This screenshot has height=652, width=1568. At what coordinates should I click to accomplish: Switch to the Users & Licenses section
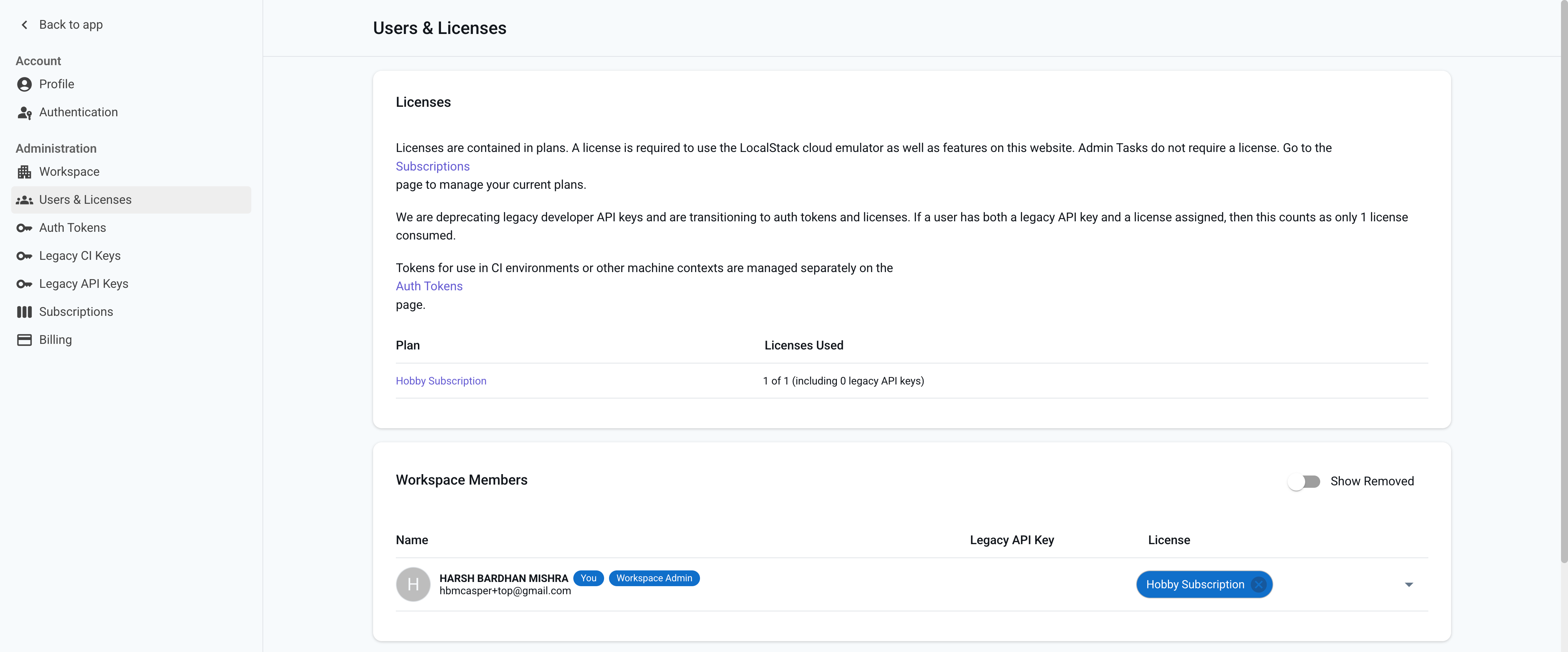coord(85,200)
